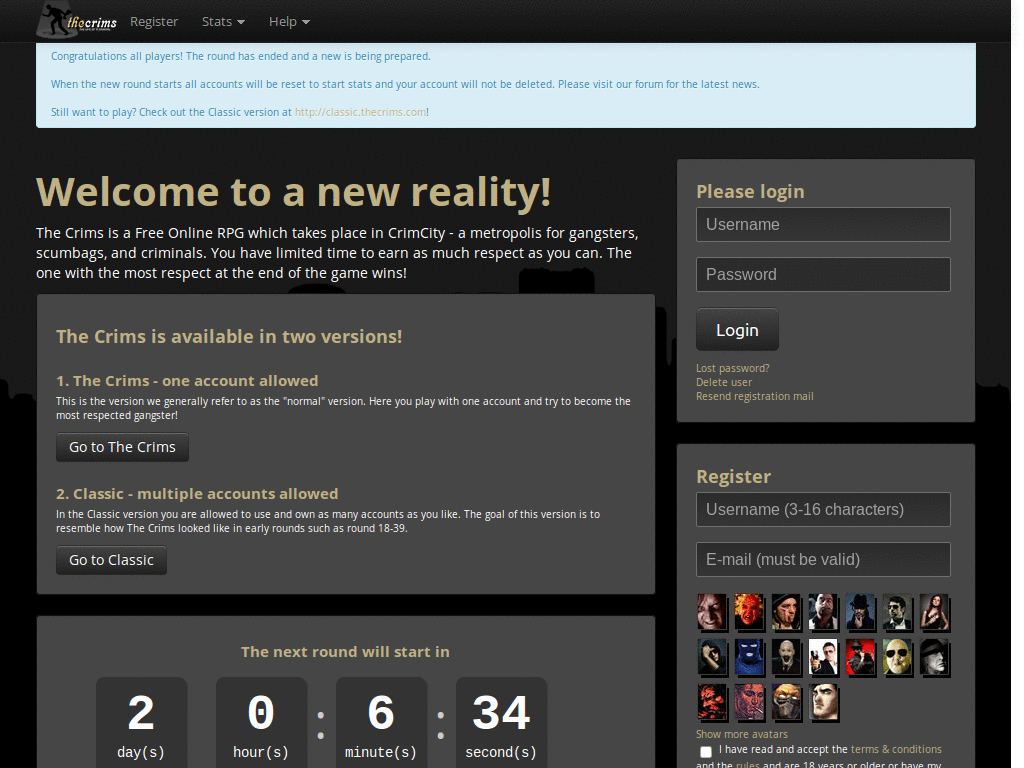
Task: Pick the red-haired woman with gun avatar
Action: click(x=935, y=612)
